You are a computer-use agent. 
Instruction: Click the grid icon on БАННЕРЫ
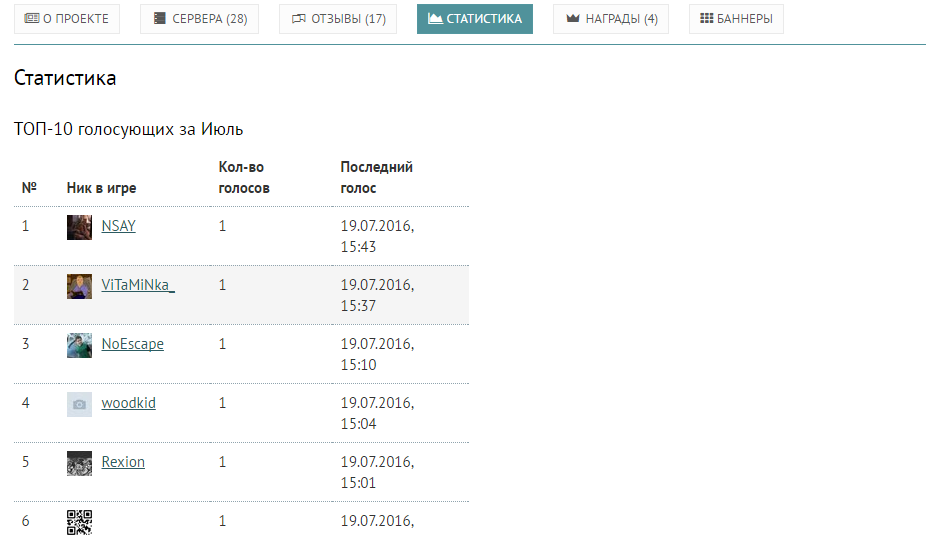[706, 18]
